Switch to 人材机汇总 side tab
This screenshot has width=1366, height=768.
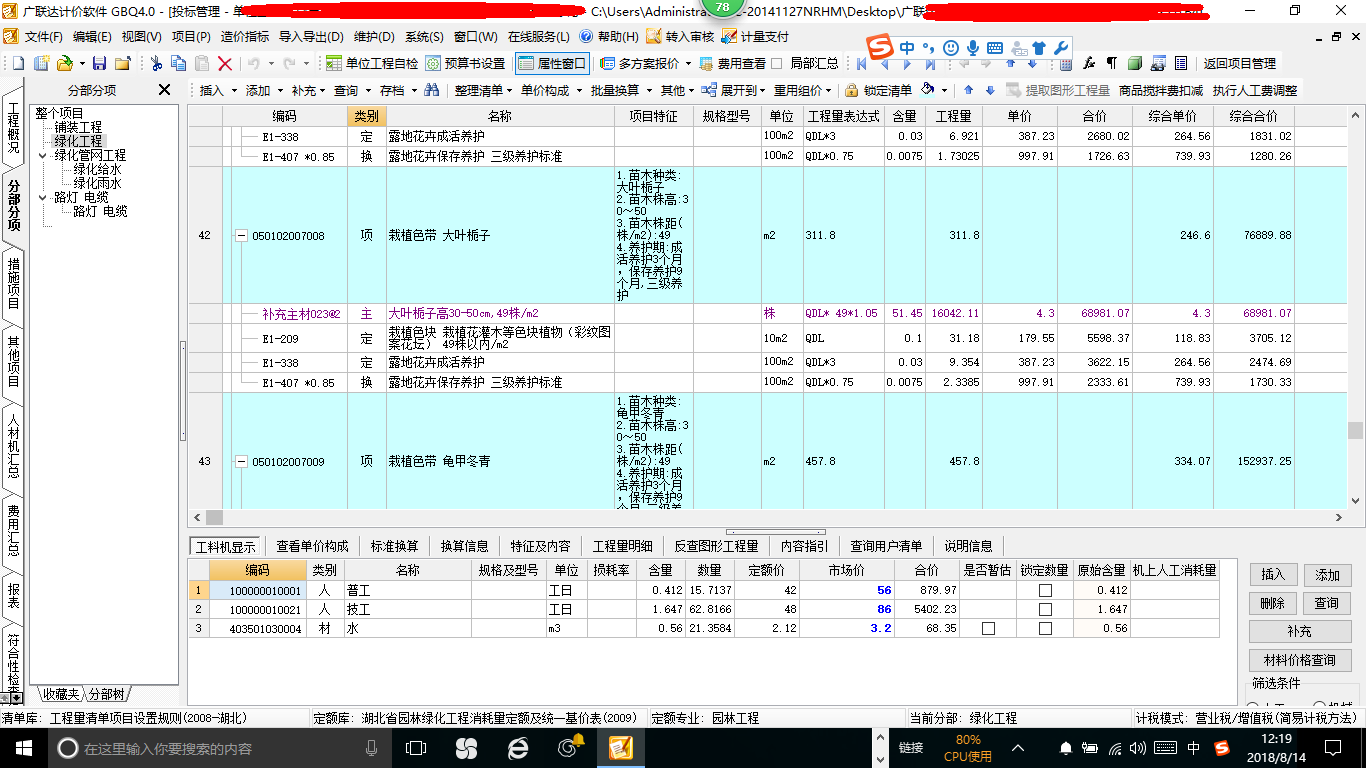13,445
